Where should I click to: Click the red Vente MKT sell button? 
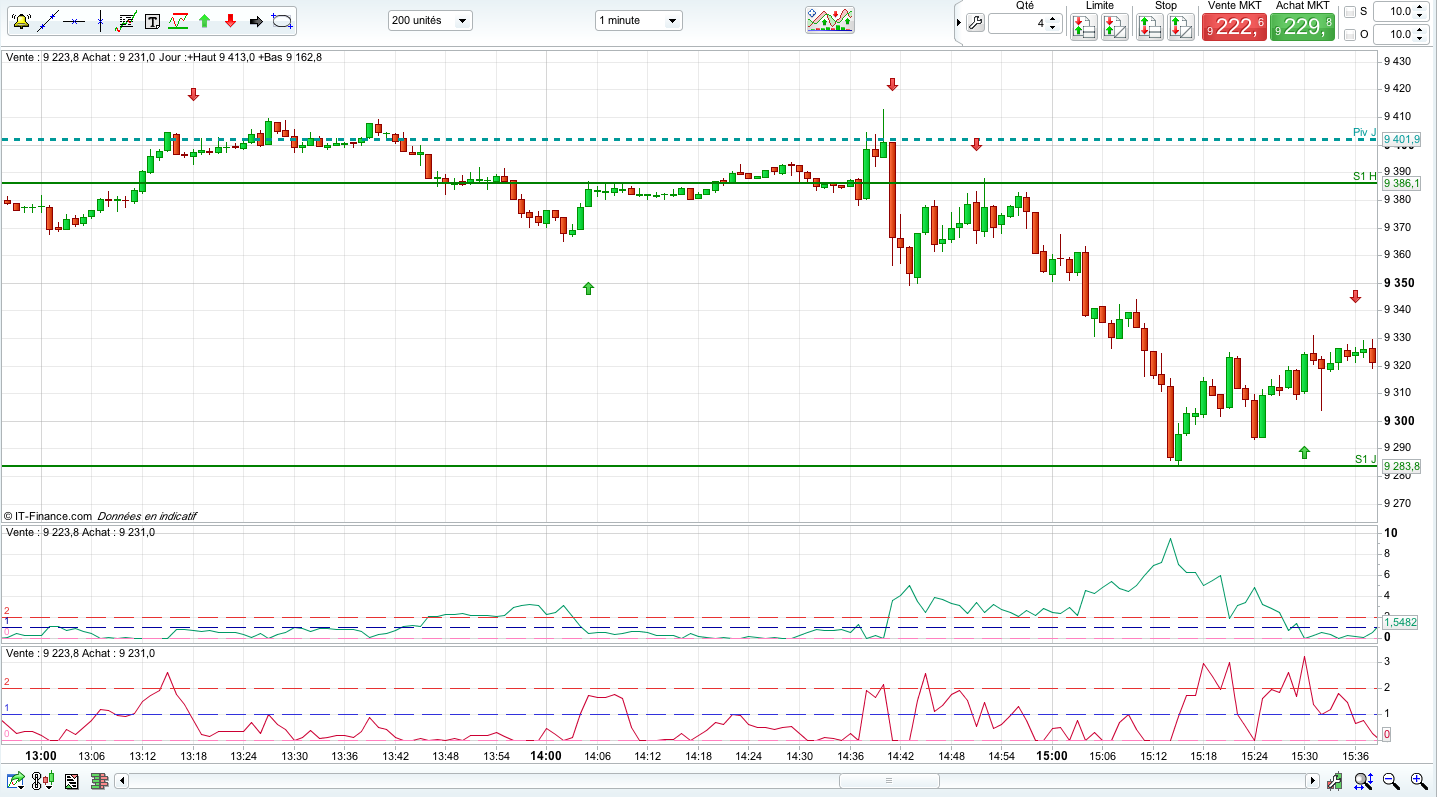coord(1235,27)
